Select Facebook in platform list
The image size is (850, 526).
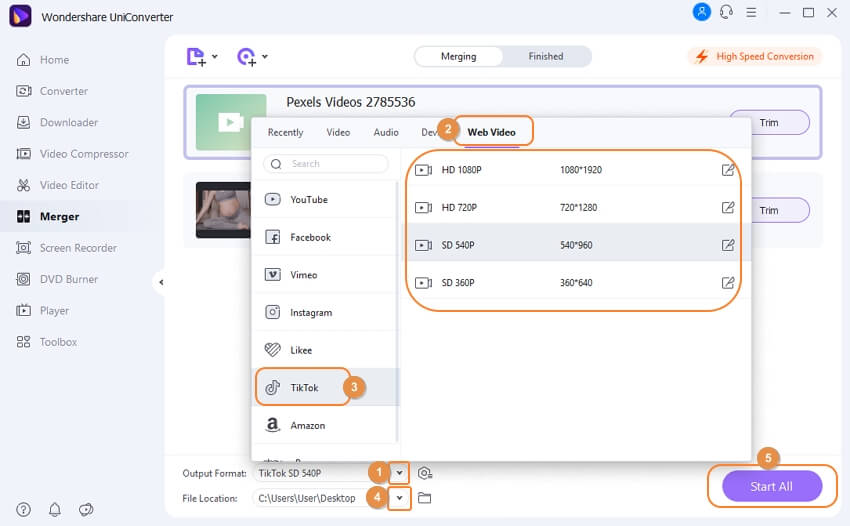325,237
